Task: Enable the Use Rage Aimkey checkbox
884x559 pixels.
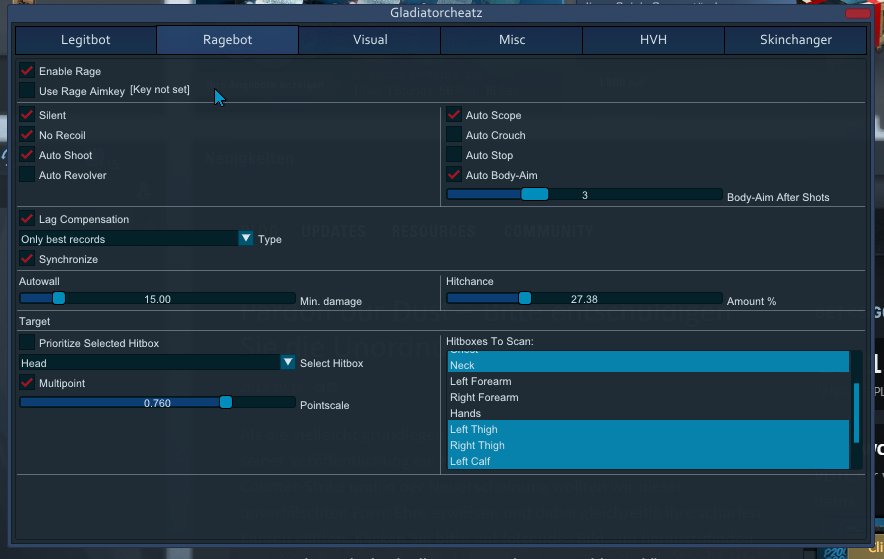Action: tap(27, 91)
